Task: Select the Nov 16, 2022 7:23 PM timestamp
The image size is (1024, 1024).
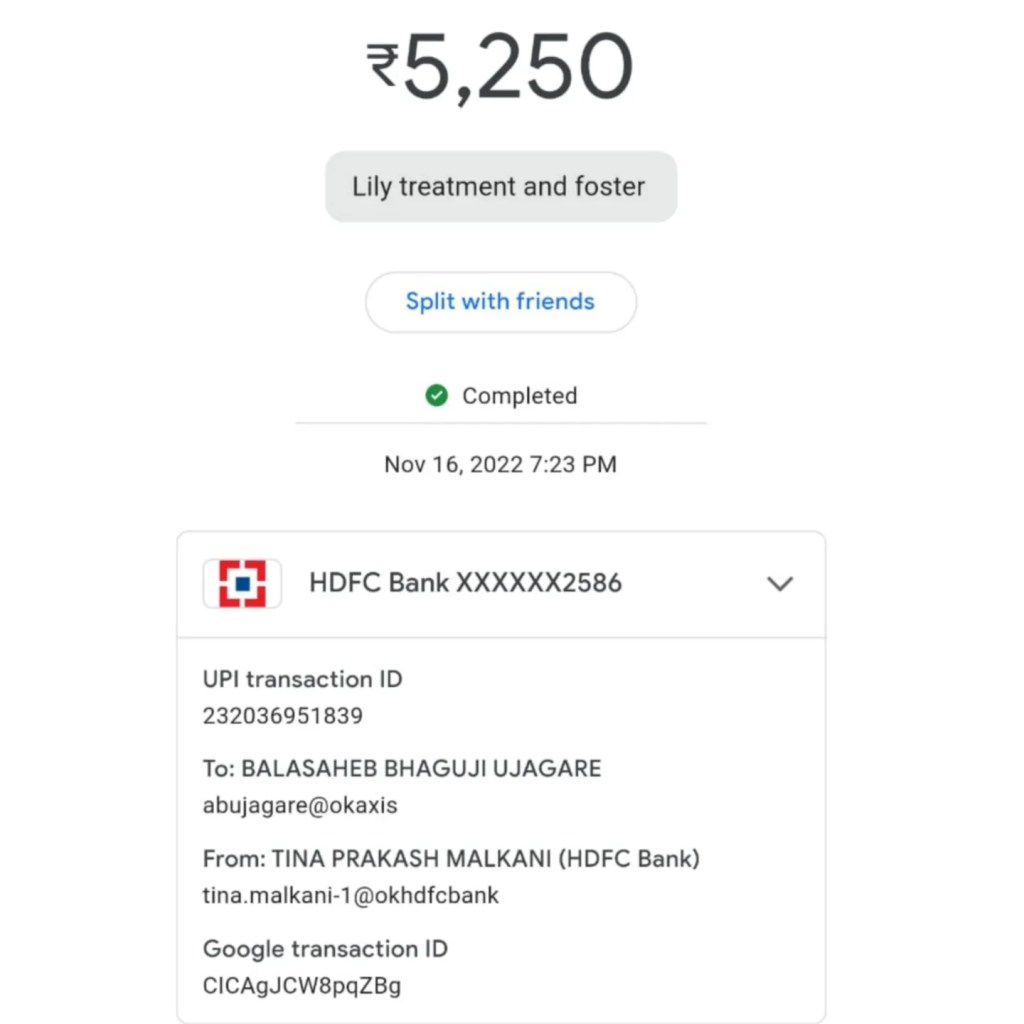Action: coord(500,464)
